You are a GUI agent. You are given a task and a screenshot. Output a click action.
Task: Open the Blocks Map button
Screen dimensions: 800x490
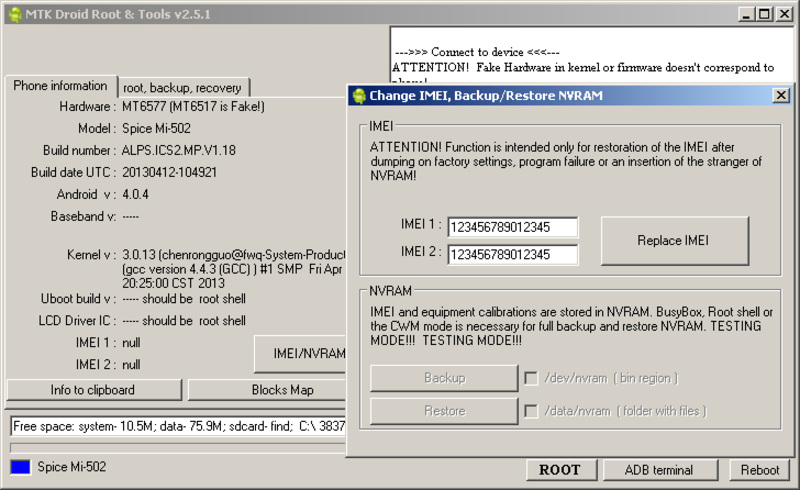click(x=268, y=390)
